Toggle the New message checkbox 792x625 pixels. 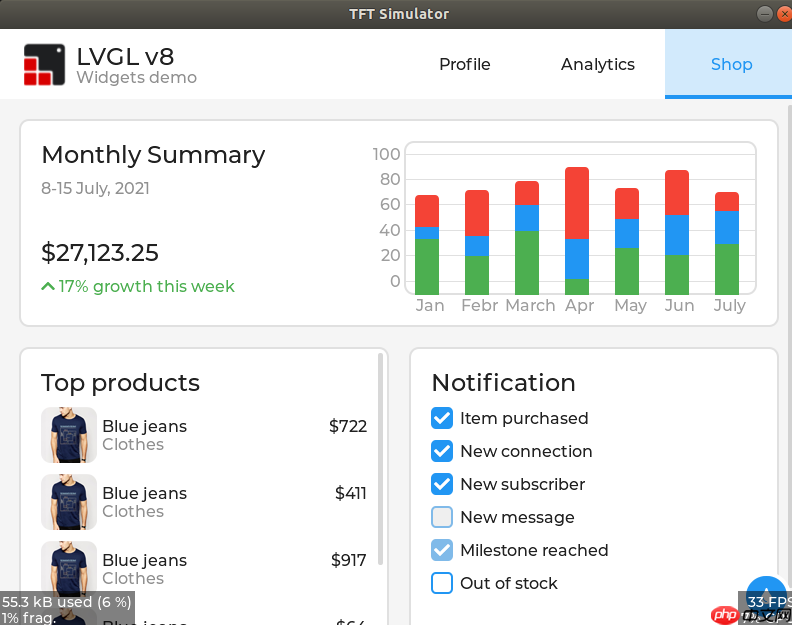[x=442, y=517]
